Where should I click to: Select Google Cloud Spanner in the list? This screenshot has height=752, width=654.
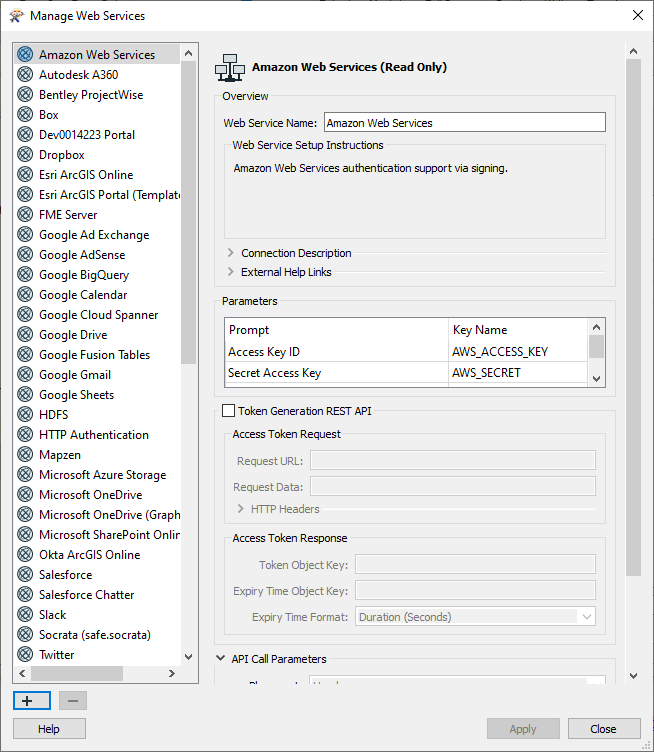(98, 315)
